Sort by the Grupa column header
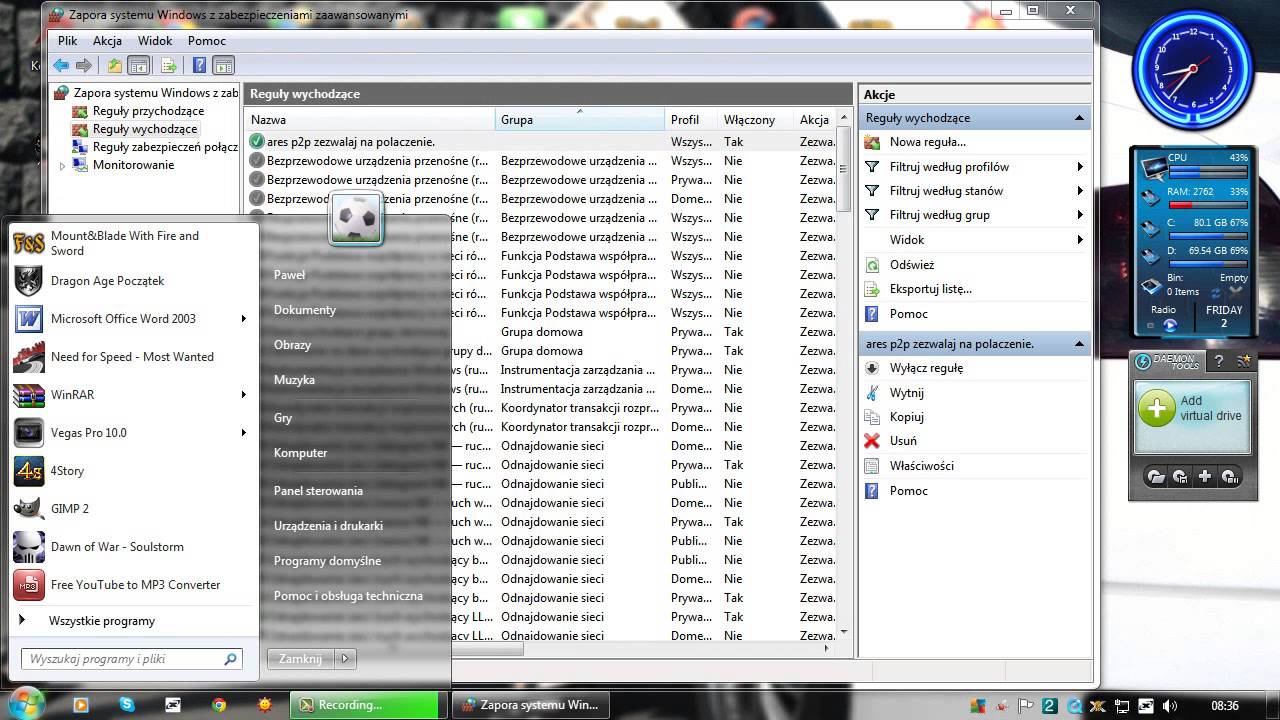This screenshot has width=1280, height=720. 580,120
